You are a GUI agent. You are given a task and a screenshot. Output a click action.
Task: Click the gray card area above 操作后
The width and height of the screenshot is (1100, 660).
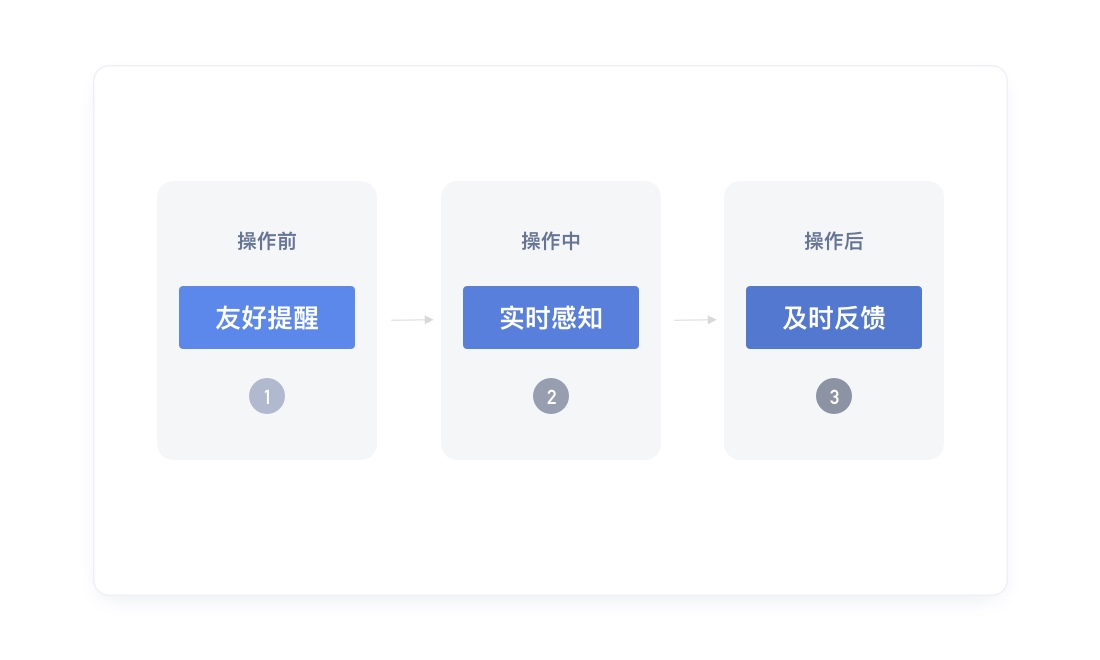click(x=834, y=205)
